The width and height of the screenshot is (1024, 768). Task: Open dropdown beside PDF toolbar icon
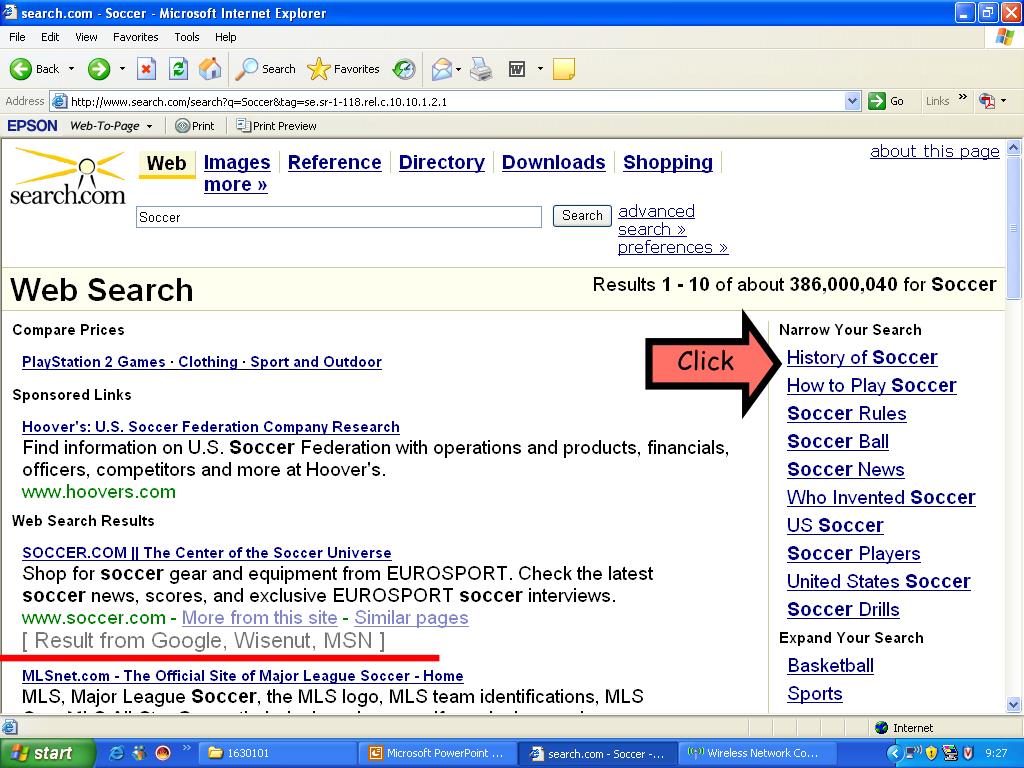coord(1004,101)
